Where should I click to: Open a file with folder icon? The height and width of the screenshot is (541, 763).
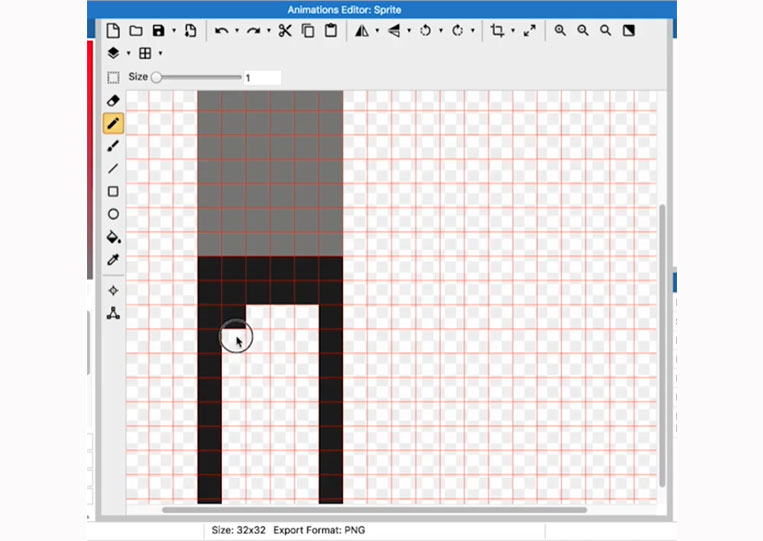click(136, 31)
